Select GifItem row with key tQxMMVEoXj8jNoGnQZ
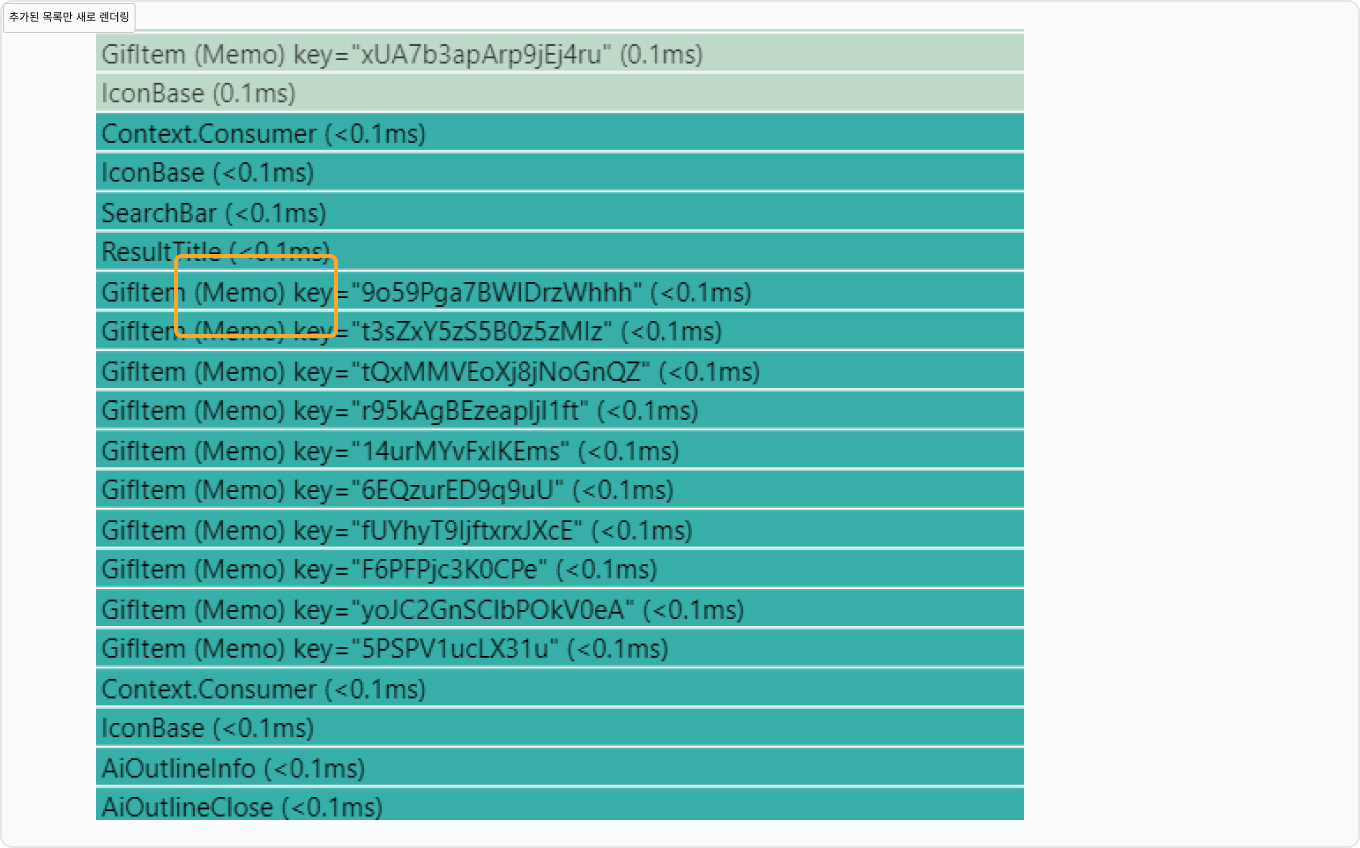The image size is (1360, 848). coord(560,370)
